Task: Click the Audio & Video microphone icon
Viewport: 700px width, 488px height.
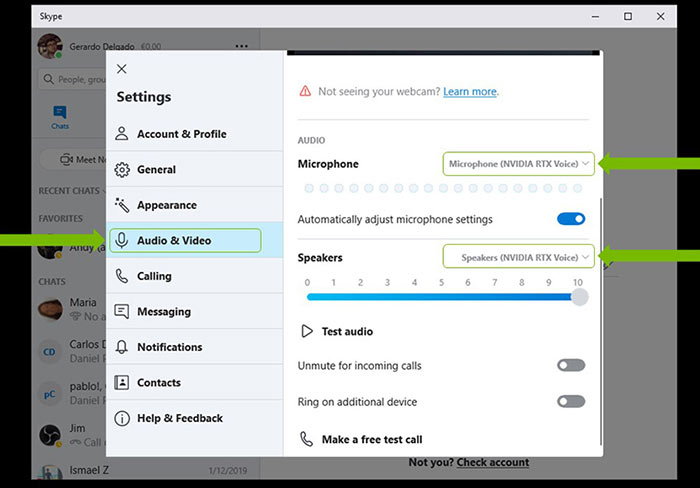Action: coord(121,240)
